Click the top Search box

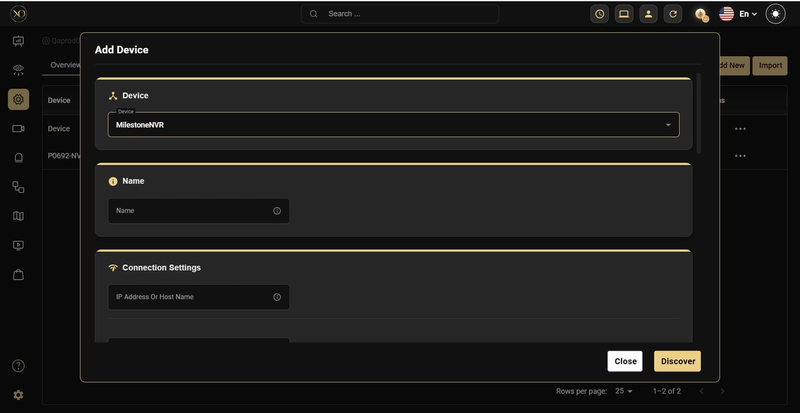(399, 14)
